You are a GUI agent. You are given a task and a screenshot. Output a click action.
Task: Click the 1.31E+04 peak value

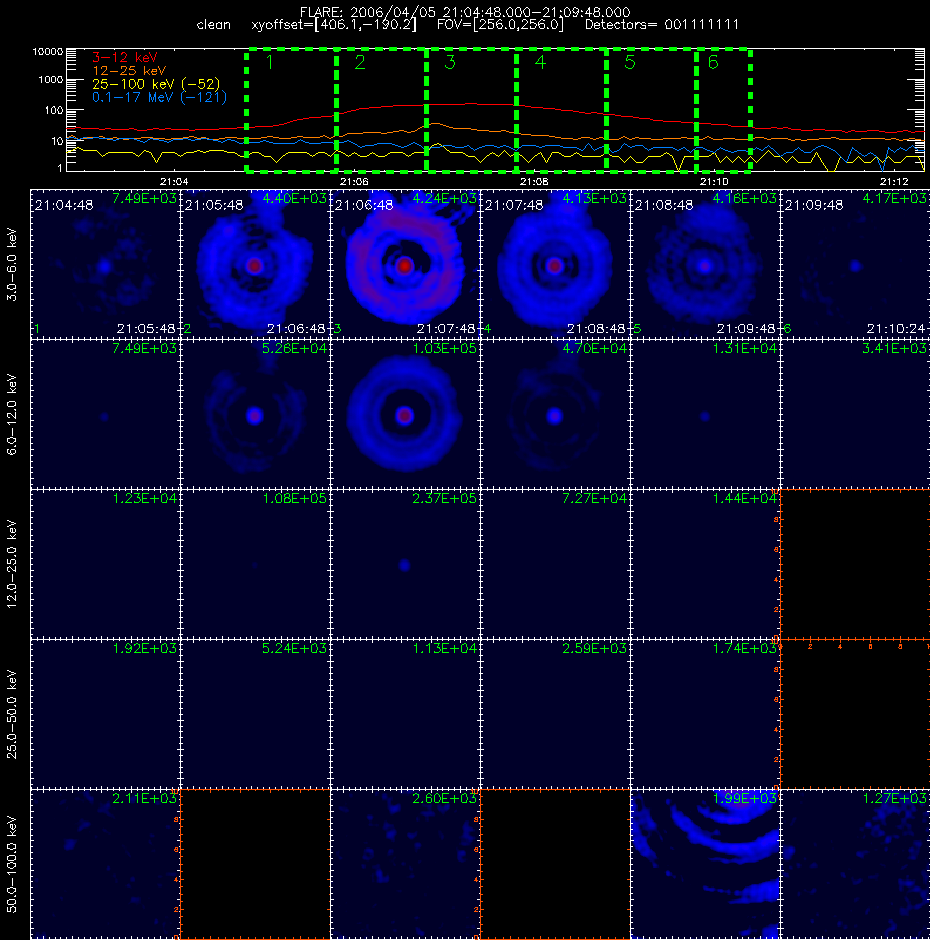(x=744, y=348)
